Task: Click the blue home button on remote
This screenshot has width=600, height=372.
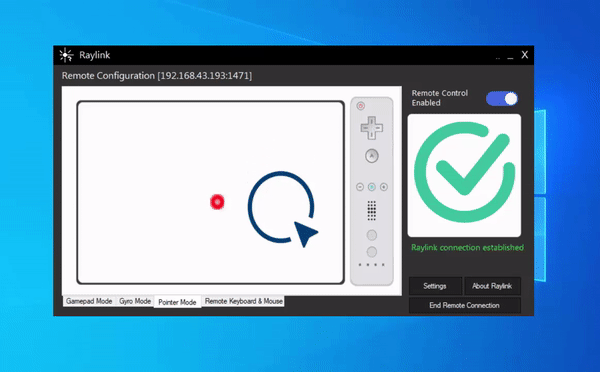Action: click(x=372, y=187)
